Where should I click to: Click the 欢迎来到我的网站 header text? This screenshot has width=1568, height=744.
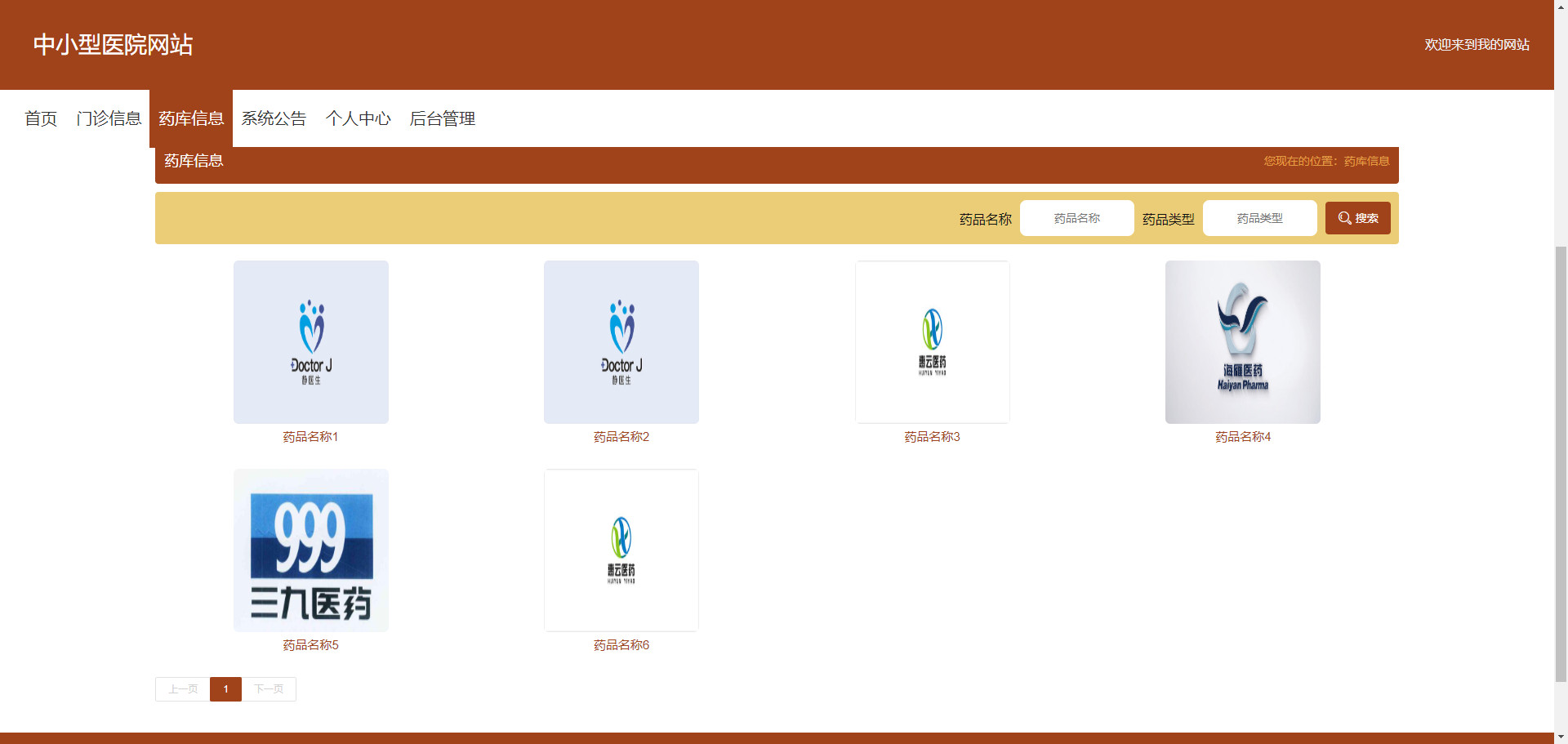pos(1477,45)
